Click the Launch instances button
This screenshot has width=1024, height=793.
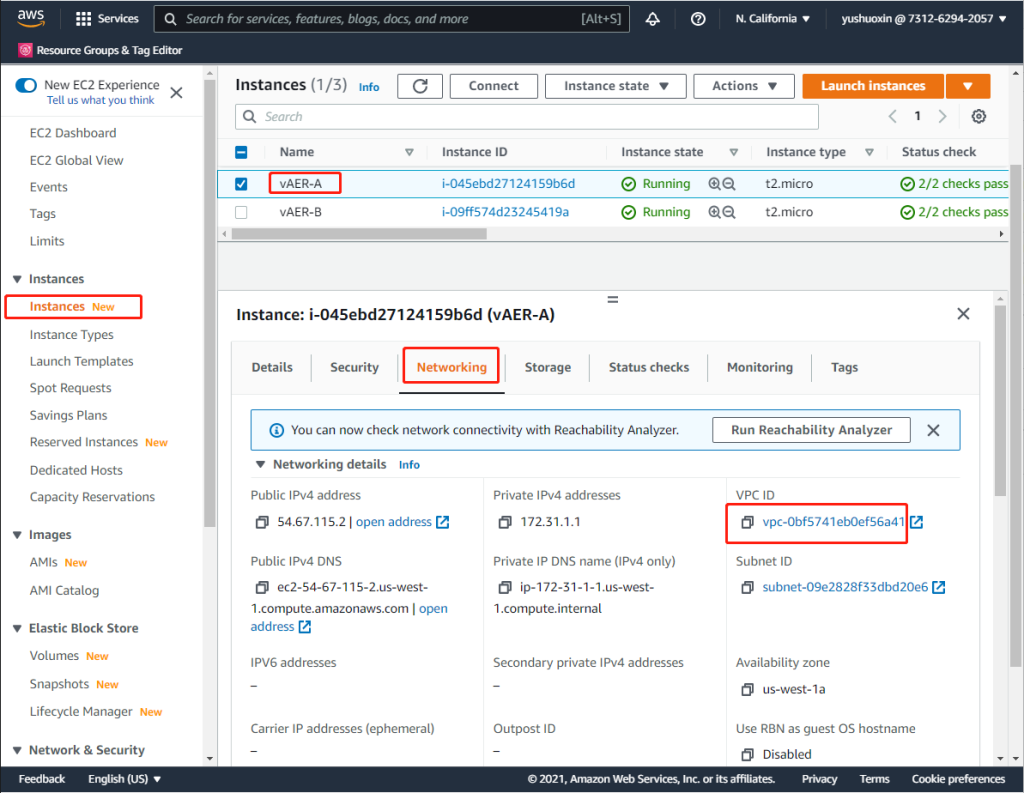tap(872, 86)
